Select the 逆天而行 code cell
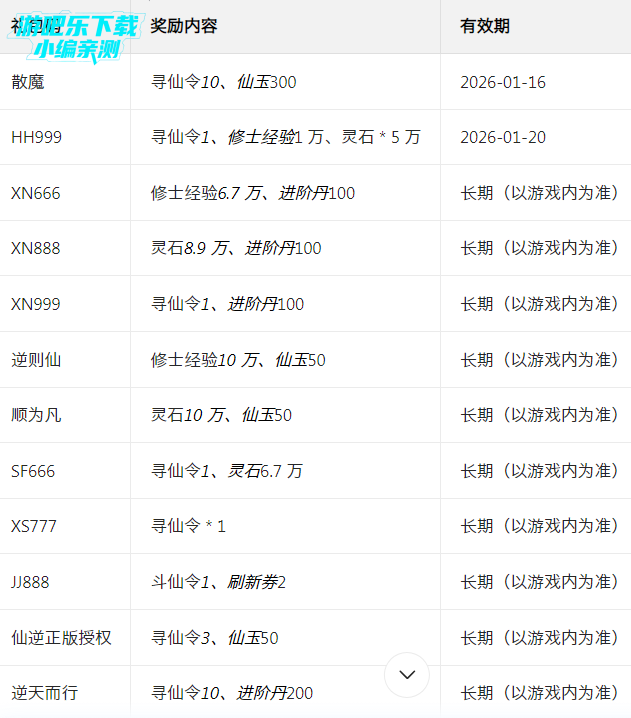This screenshot has width=631, height=718. (x=44, y=693)
